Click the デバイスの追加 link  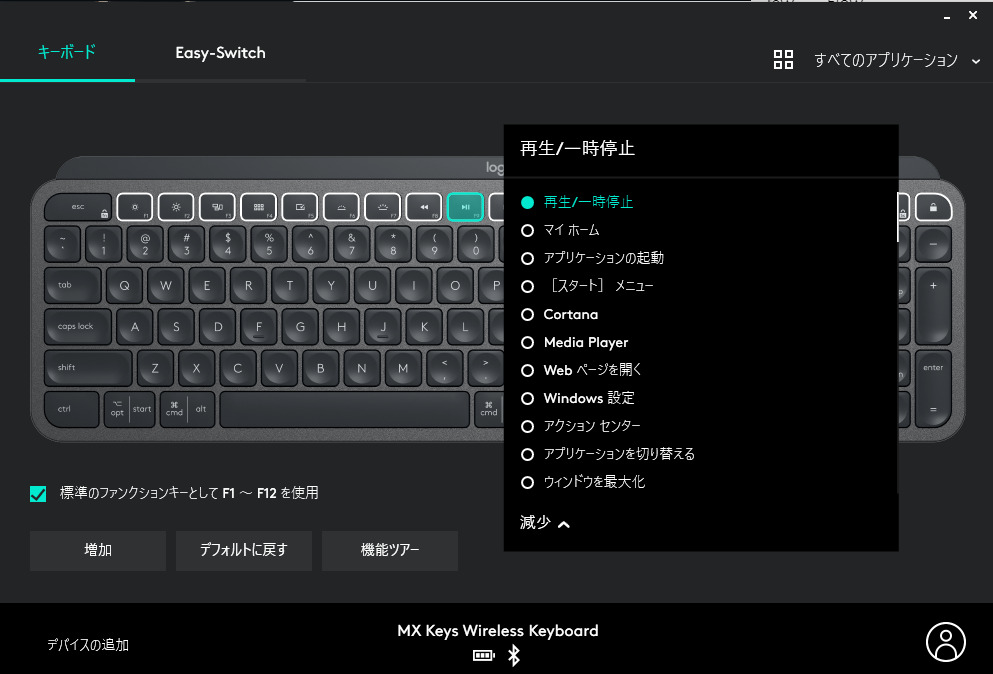[x=88, y=645]
